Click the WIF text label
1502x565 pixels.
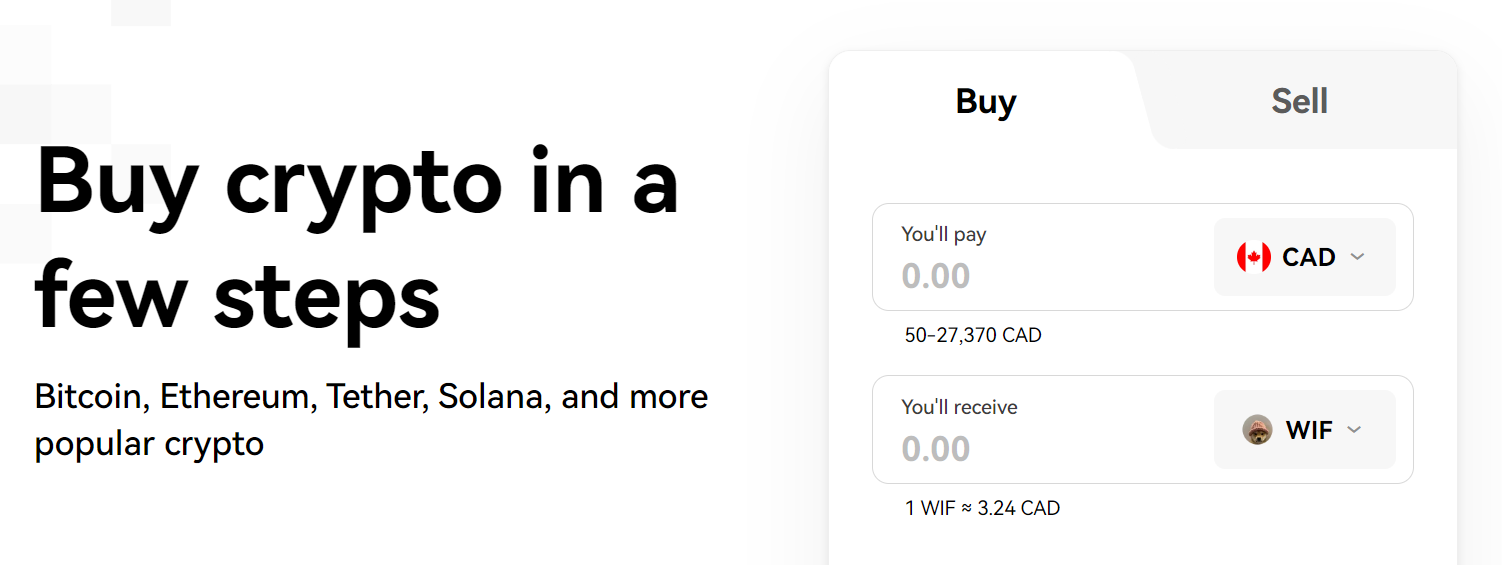[1309, 430]
